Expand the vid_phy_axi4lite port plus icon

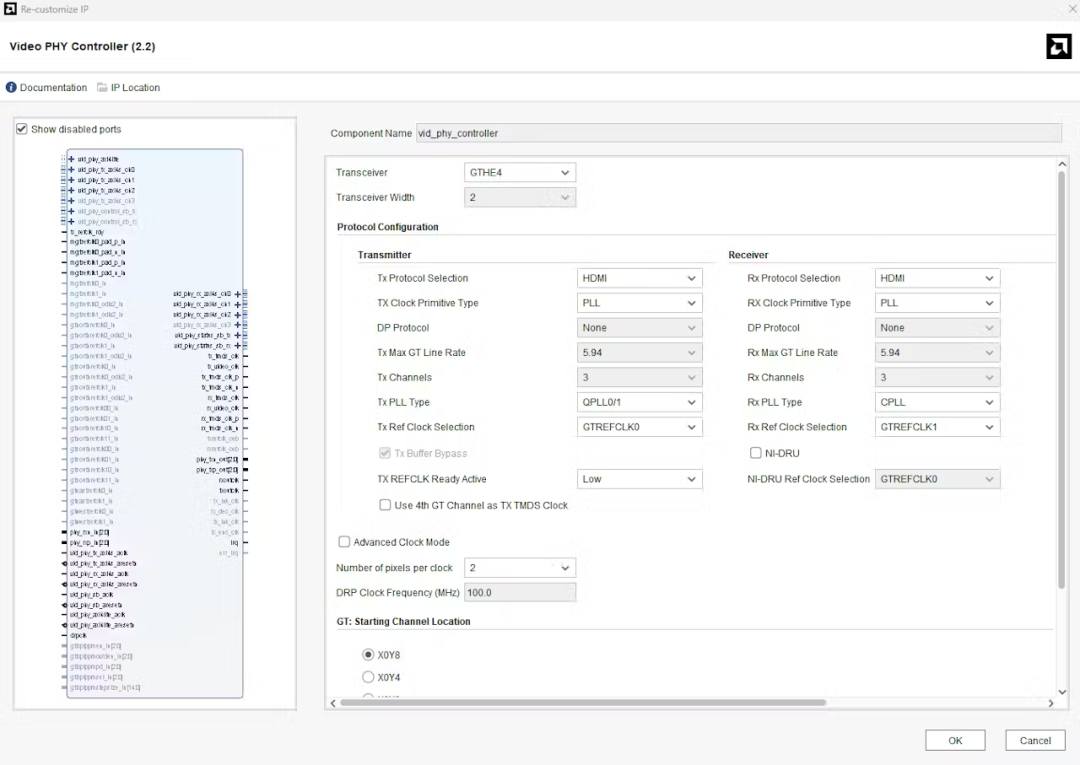[71, 159]
